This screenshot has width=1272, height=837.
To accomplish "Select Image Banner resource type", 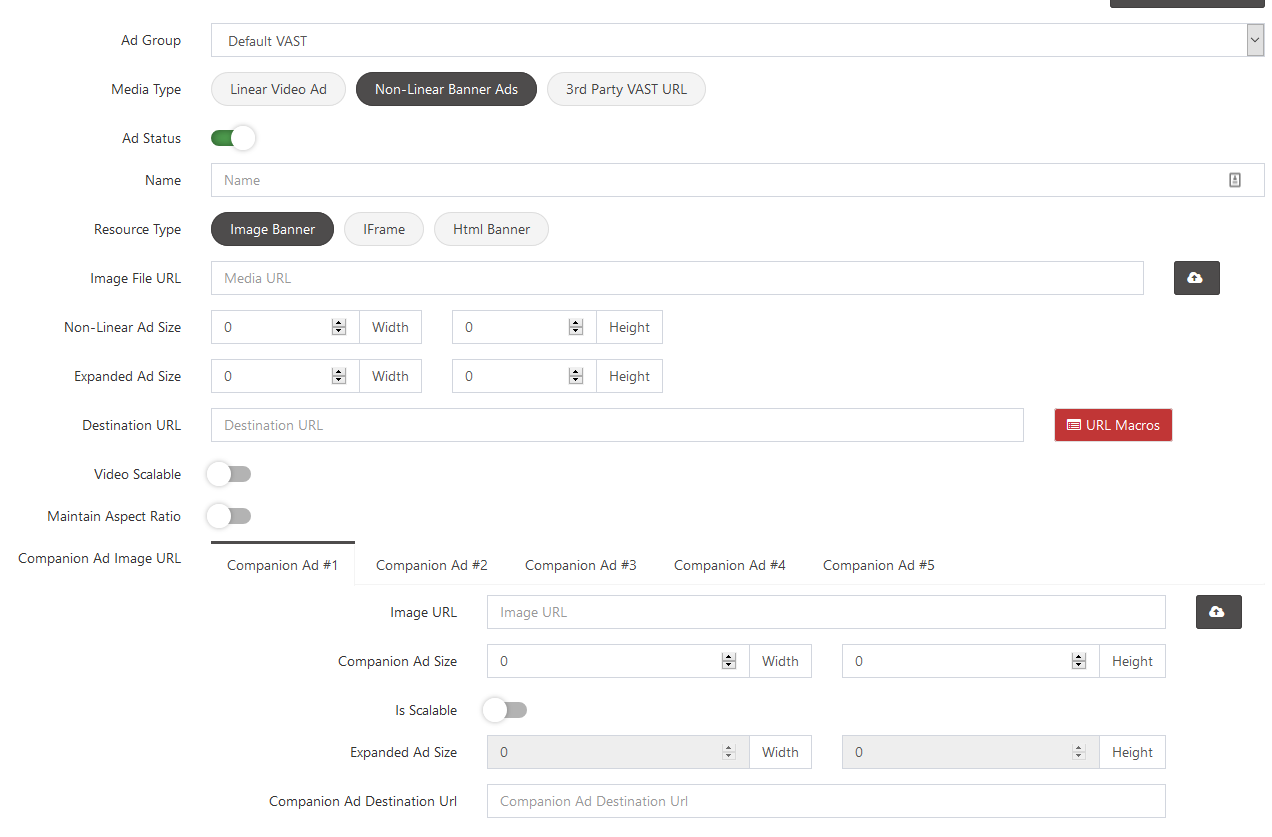I will click(272, 229).
